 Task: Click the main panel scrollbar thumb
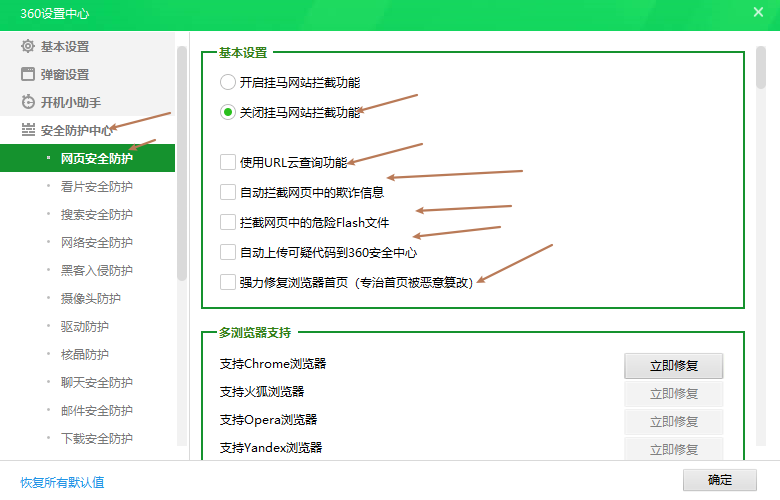pos(760,67)
